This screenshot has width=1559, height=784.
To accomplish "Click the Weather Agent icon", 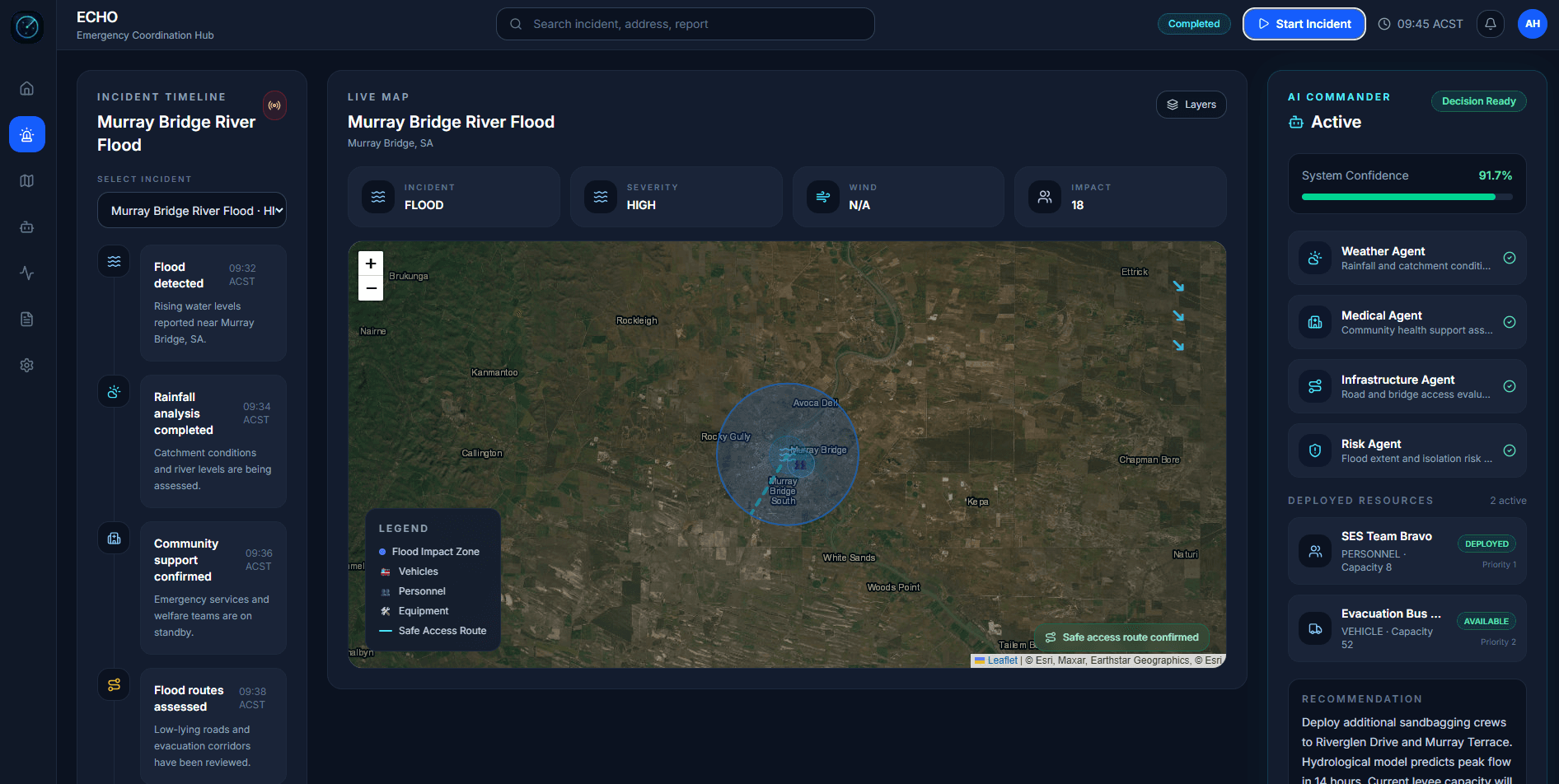I will [x=1315, y=258].
